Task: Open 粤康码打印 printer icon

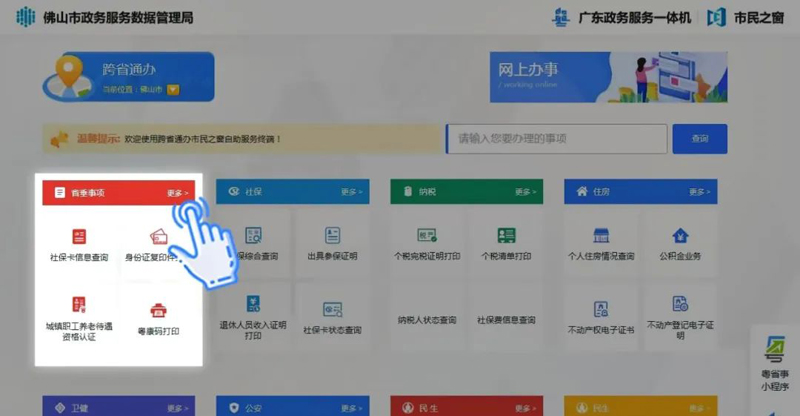Action: [158, 310]
